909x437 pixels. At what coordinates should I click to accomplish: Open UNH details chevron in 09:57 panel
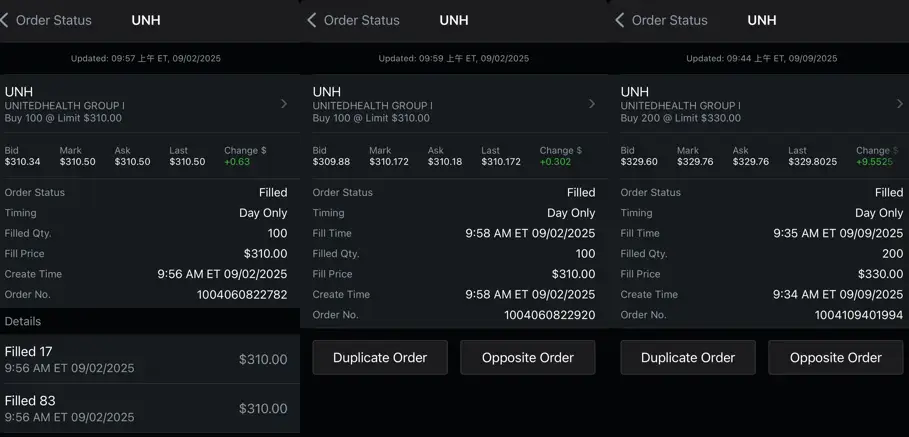[284, 104]
